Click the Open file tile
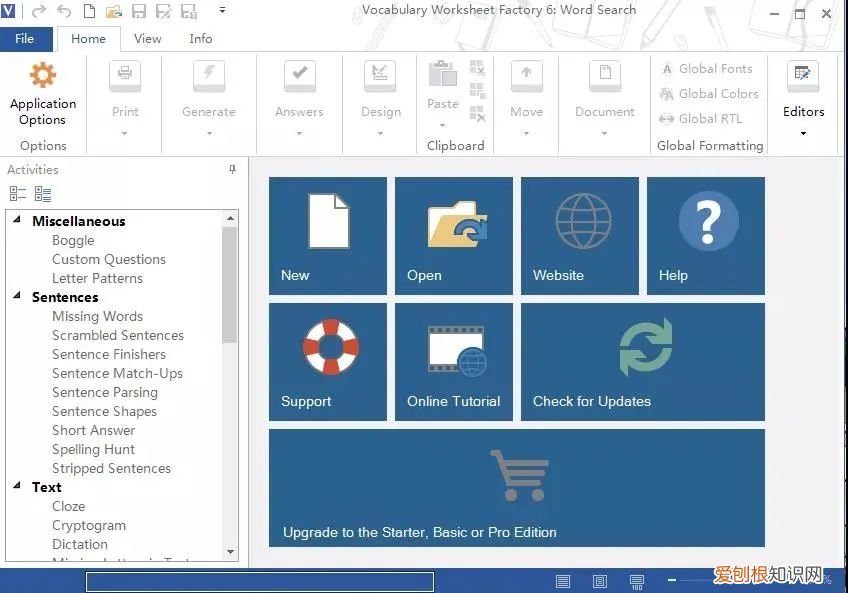 (x=454, y=236)
